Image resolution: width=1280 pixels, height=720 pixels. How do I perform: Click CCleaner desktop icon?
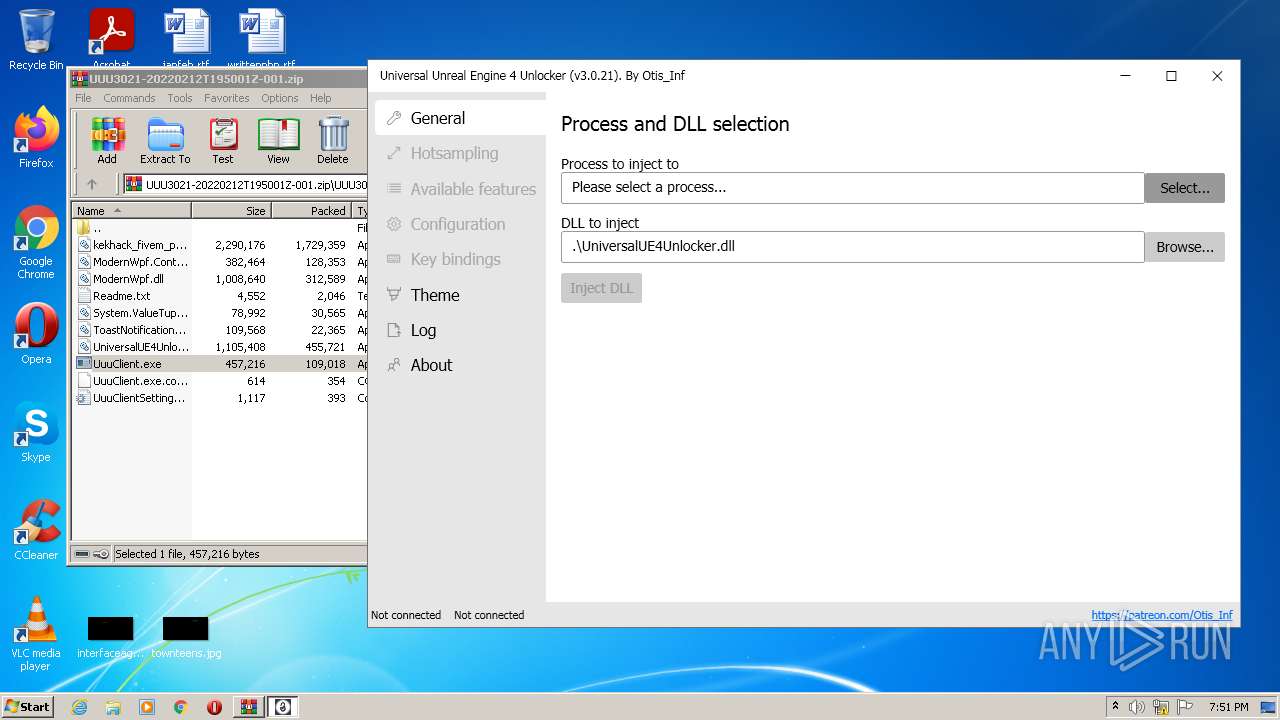[36, 530]
